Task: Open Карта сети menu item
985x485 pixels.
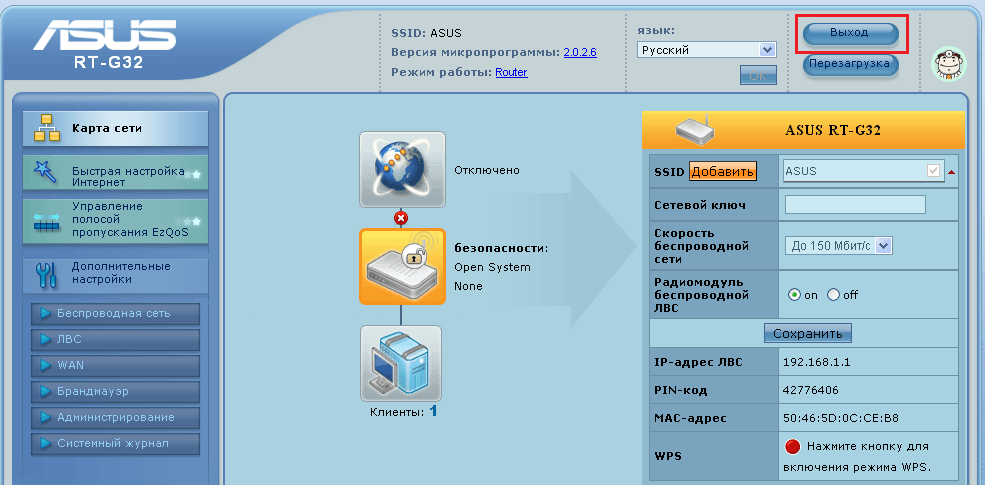Action: (116, 129)
